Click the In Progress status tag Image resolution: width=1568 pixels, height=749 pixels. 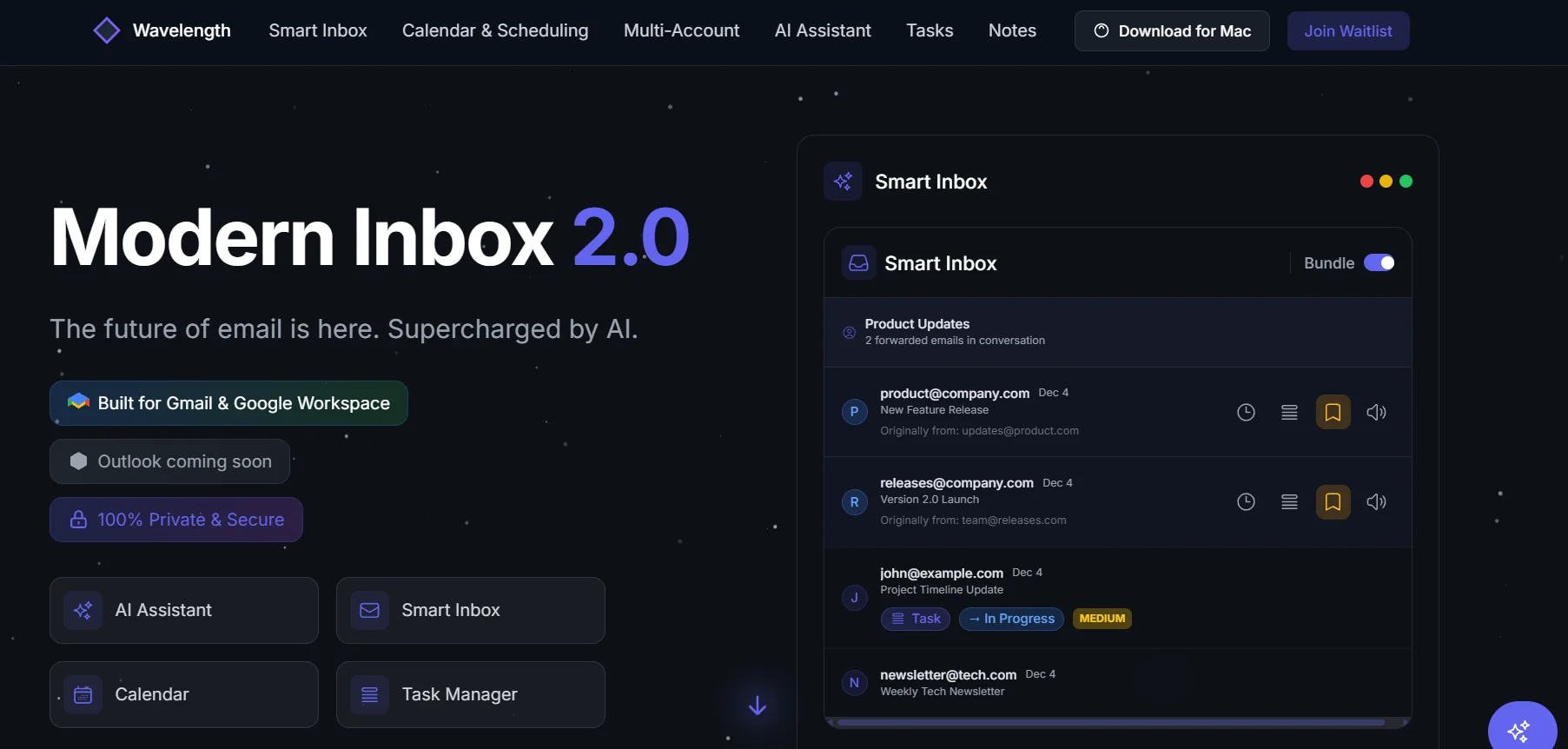1011,619
